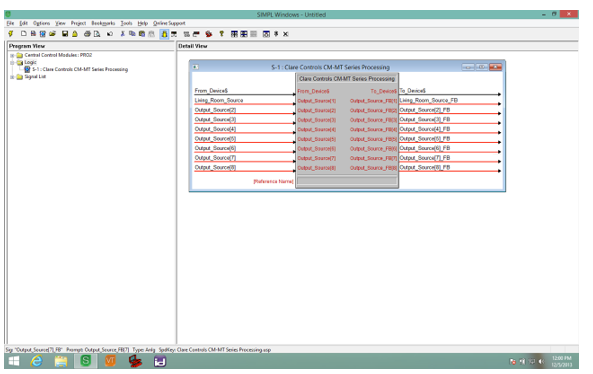Click the Output_Source[2] input signal
Image resolution: width=593 pixels, height=374 pixels.
coord(215,110)
